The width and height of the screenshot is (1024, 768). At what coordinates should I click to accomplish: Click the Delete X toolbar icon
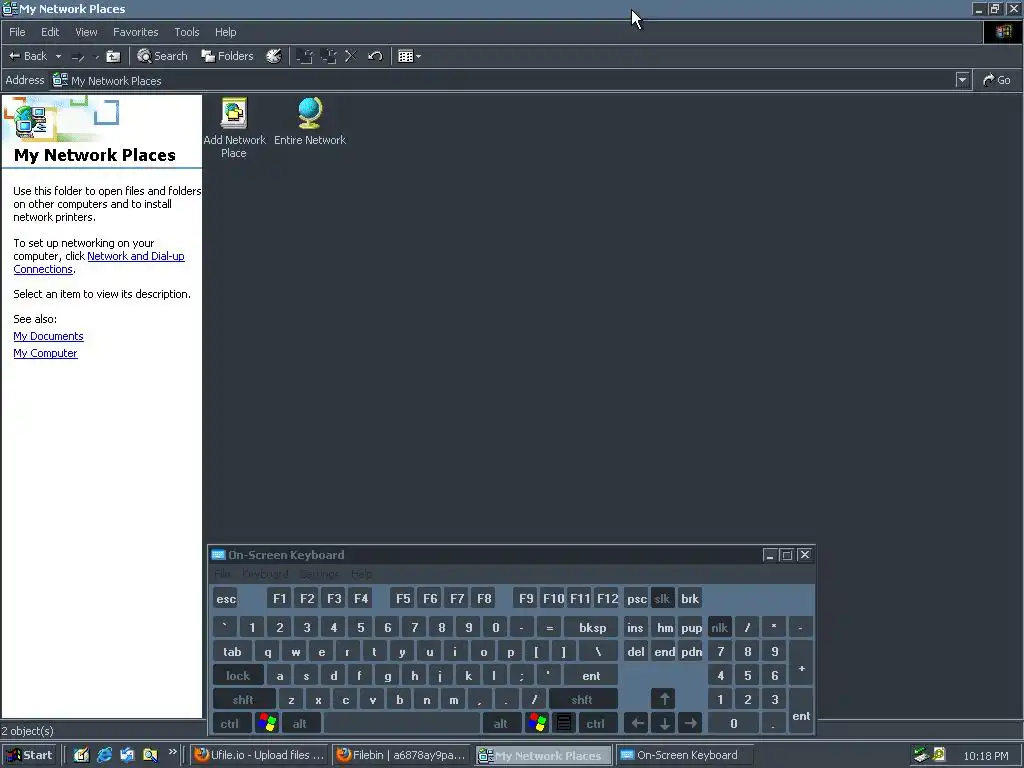(x=351, y=56)
